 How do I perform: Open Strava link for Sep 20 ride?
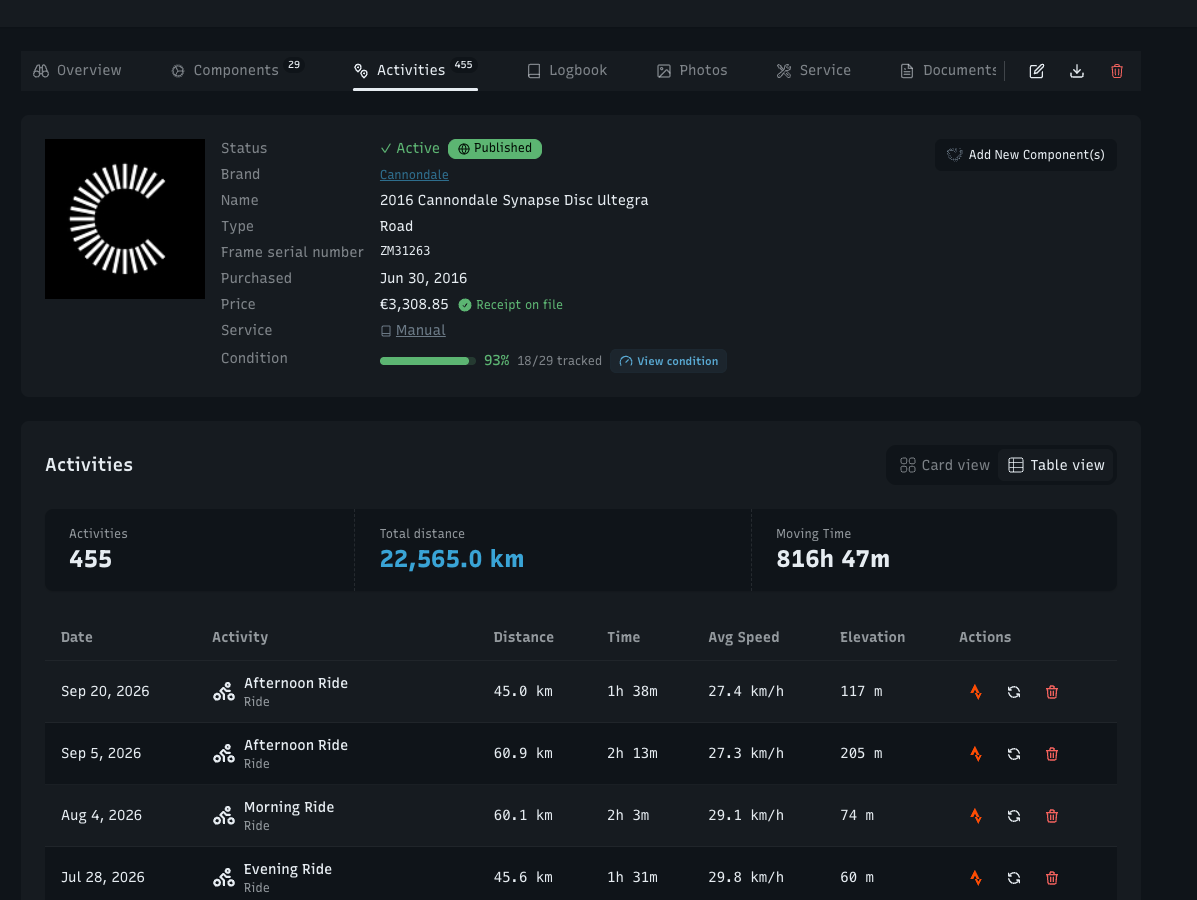976,692
